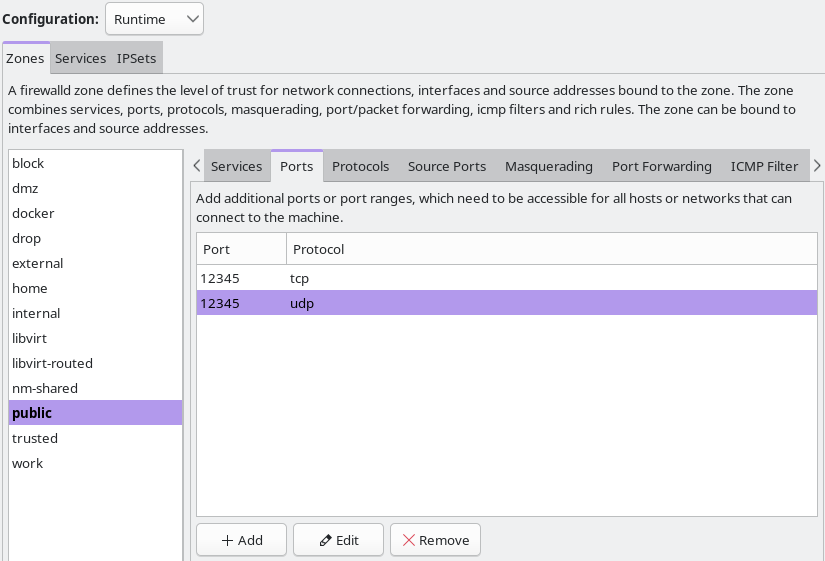Select the nm-shared zone
Screen dimensions: 825x561
coord(95,388)
